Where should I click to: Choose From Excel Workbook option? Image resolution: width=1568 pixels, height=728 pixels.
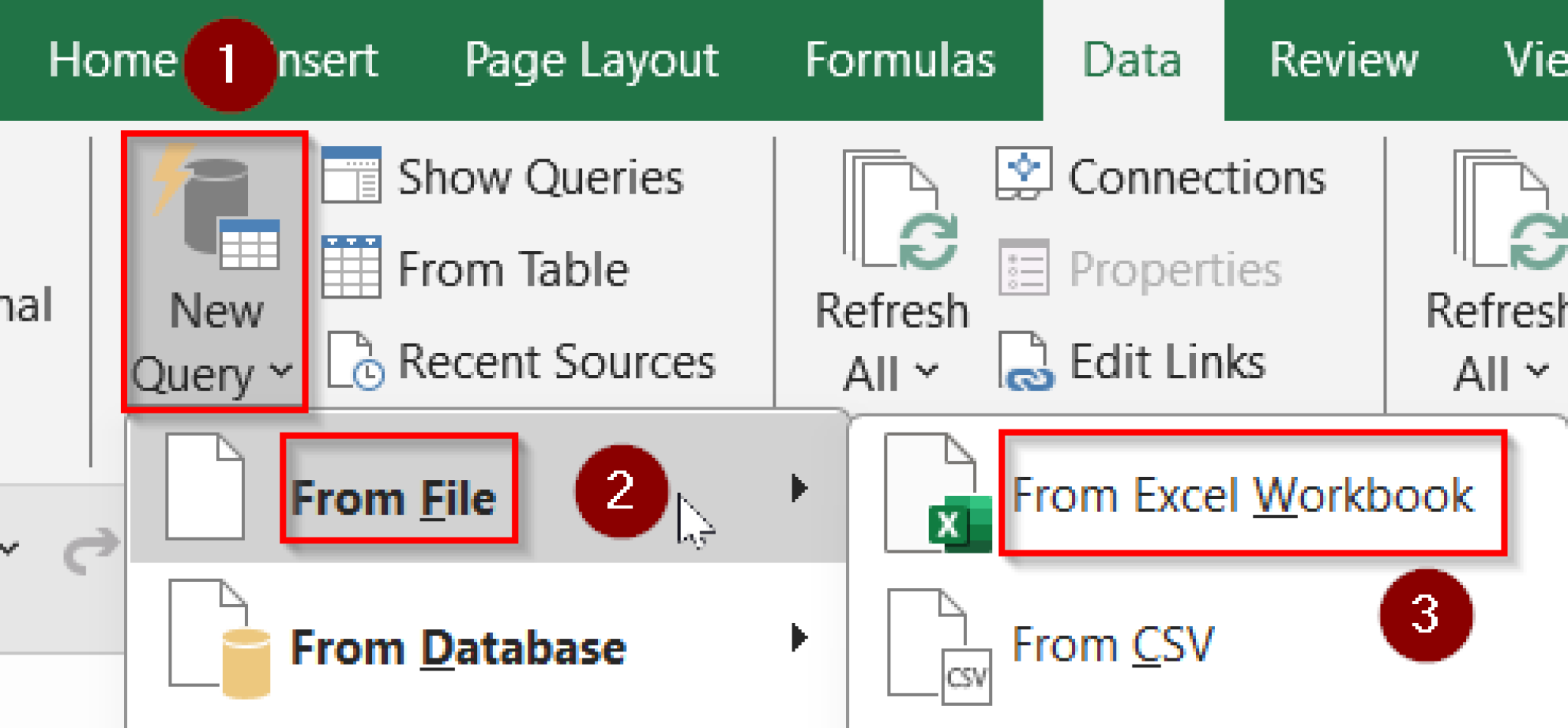click(x=1242, y=495)
